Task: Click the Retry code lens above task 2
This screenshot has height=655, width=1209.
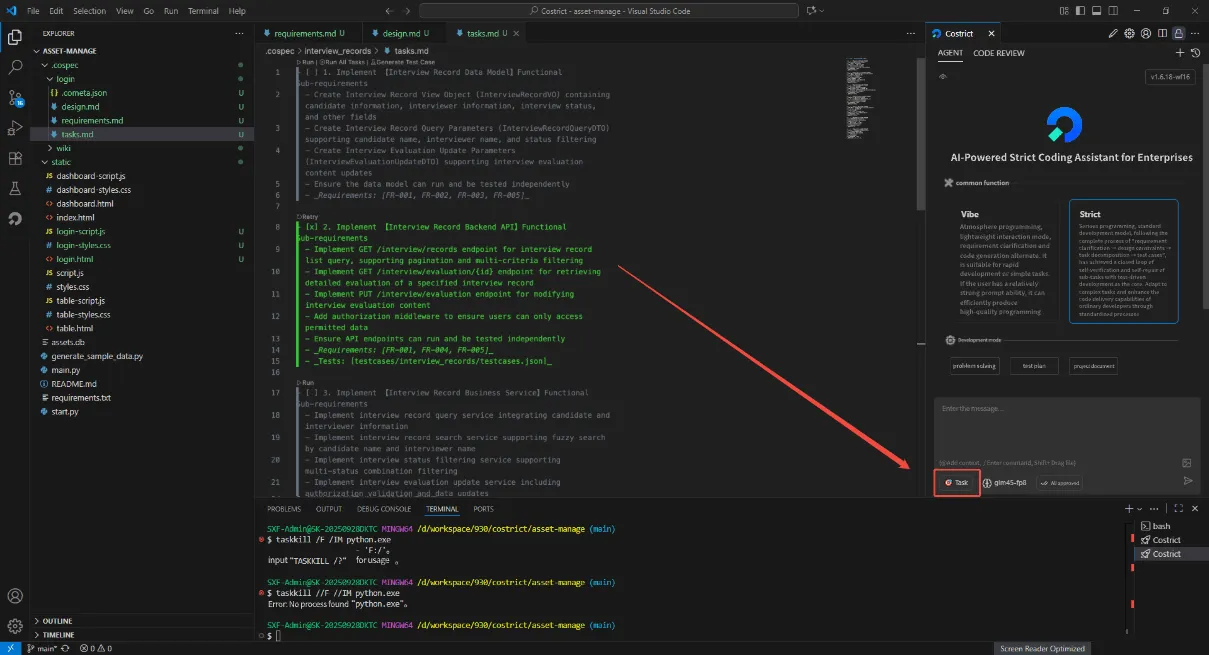Action: pyautogui.click(x=307, y=216)
